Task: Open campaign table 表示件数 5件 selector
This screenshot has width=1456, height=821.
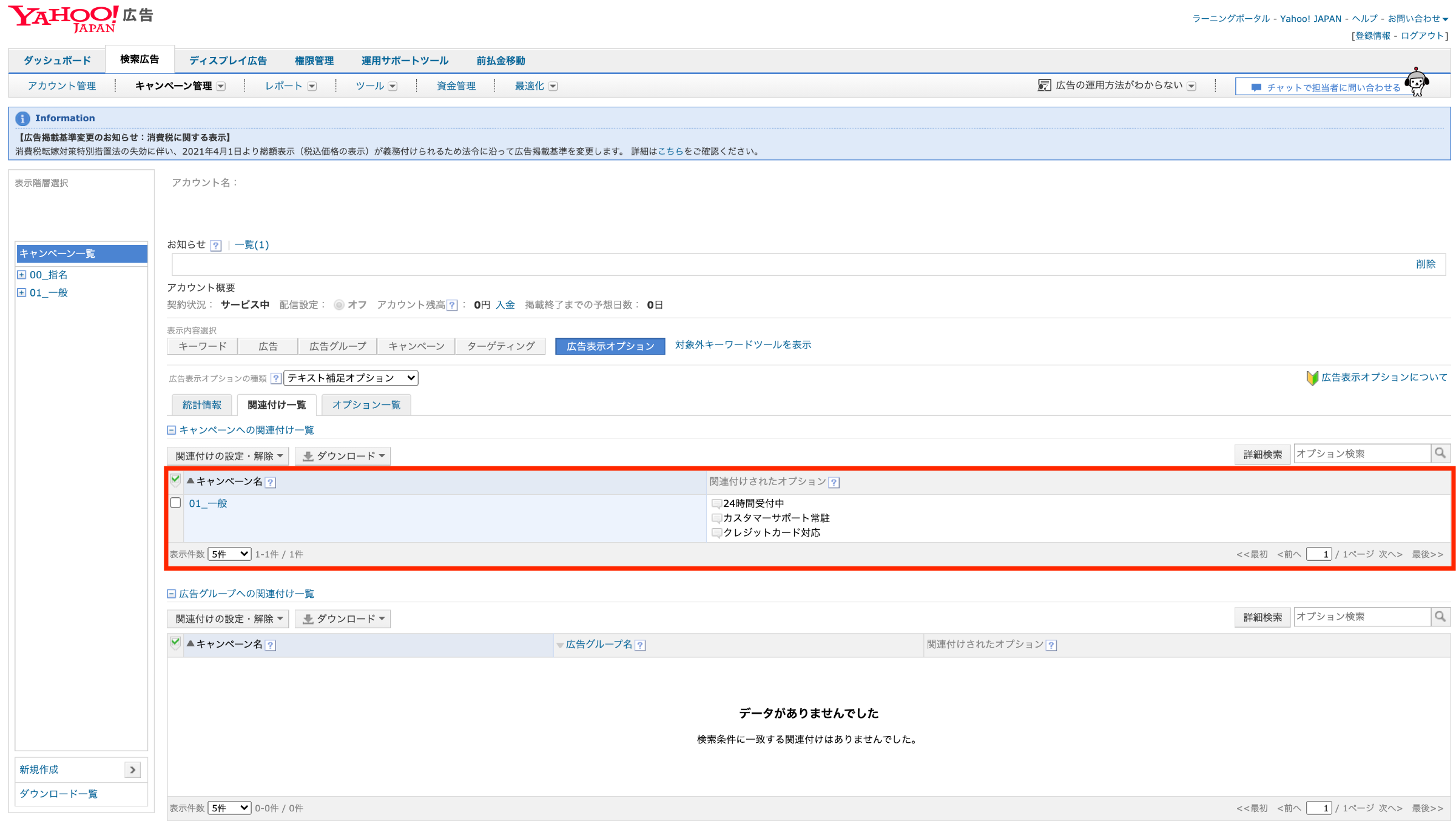Action: pos(229,554)
